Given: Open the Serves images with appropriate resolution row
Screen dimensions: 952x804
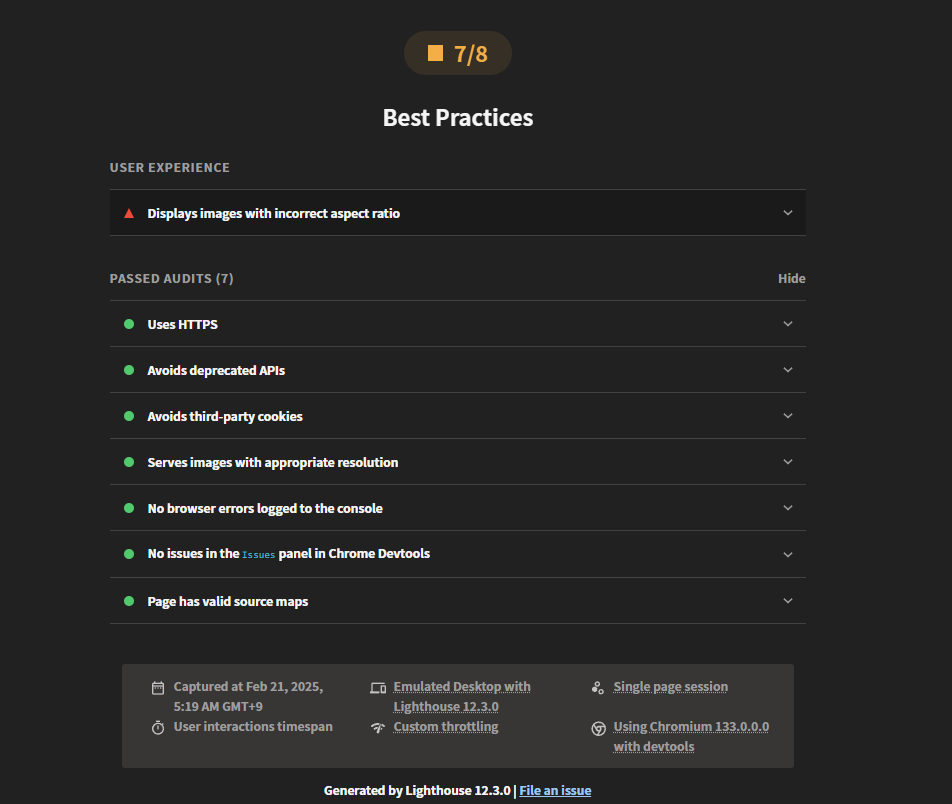Looking at the screenshot, I should point(458,462).
